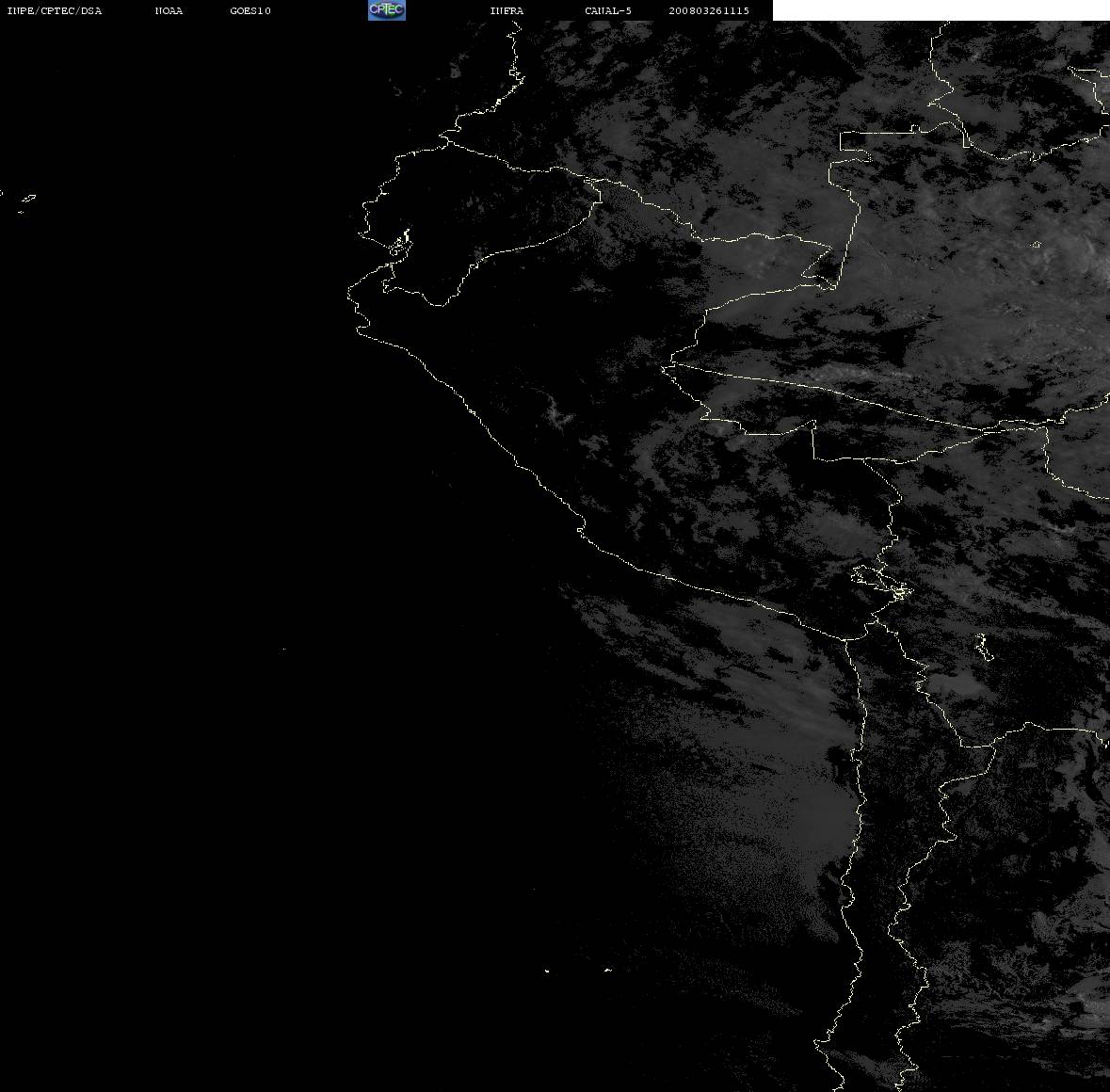Click the GOES10 satellite label
This screenshot has height=1092, width=1110.
tap(249, 10)
